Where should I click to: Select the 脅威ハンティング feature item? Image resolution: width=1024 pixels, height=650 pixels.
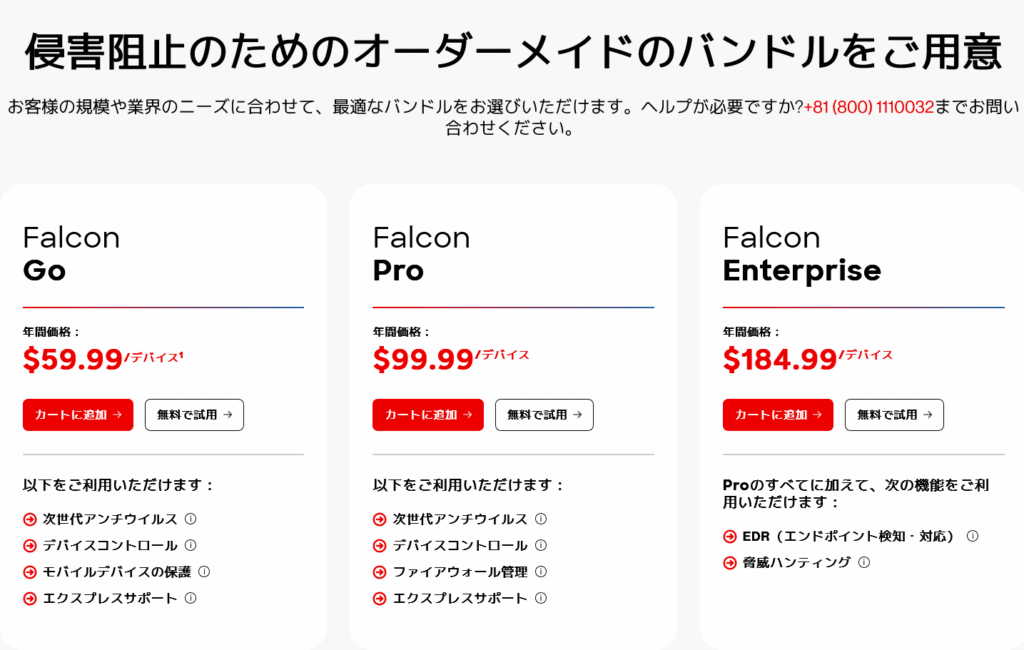[797, 562]
